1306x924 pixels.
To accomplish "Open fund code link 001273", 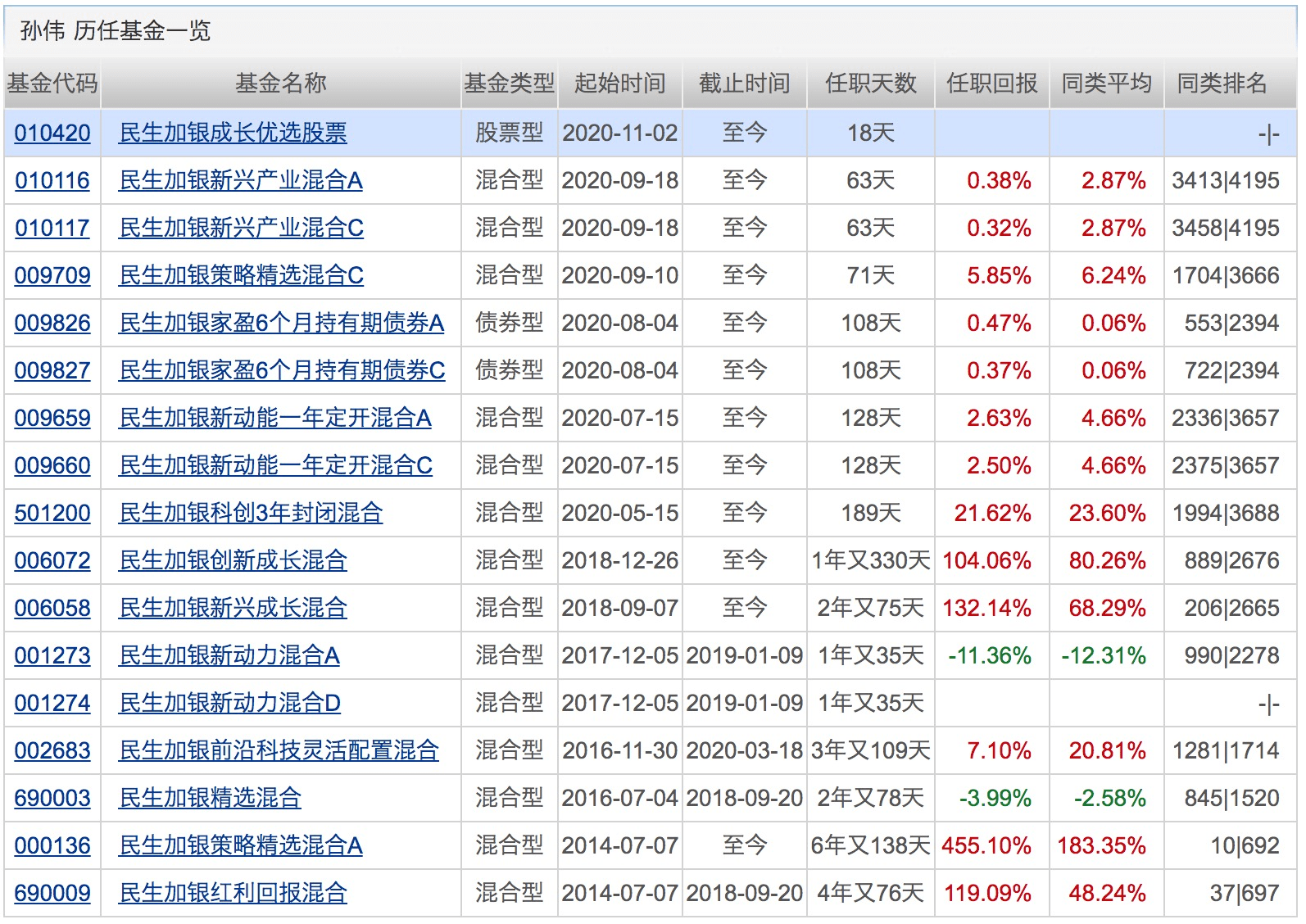I will [52, 655].
